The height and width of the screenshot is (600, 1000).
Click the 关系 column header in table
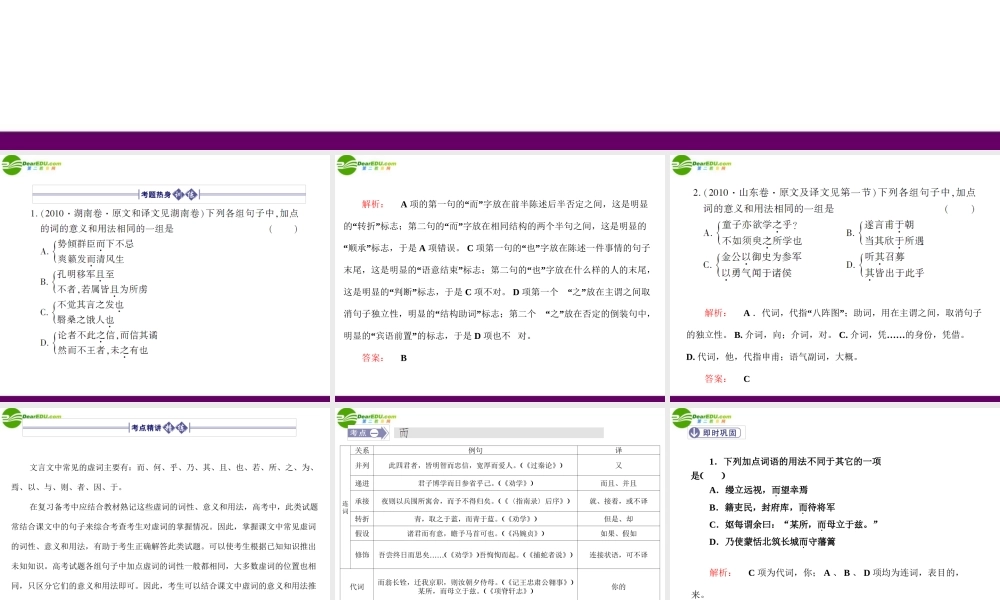(362, 450)
